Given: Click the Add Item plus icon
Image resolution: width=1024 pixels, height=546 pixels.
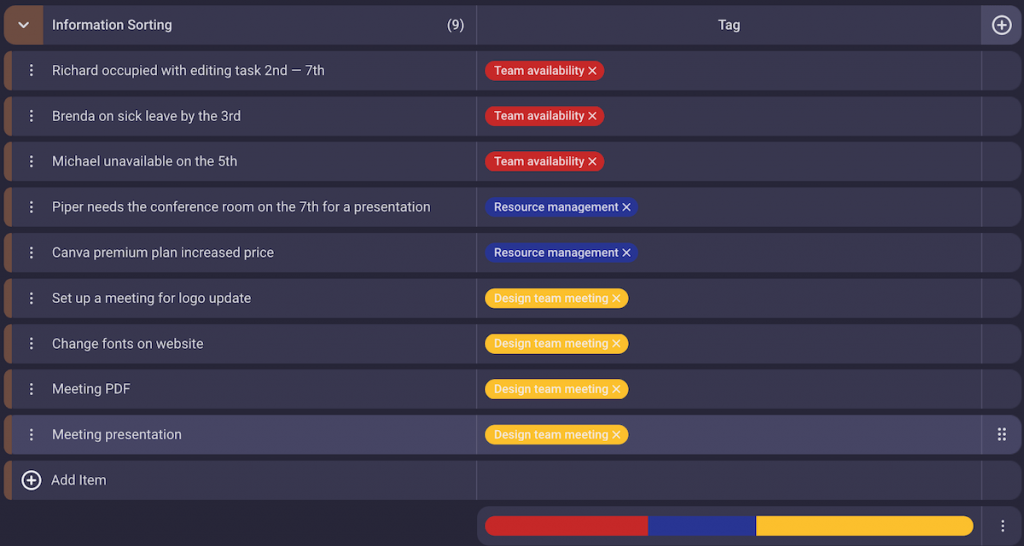Looking at the screenshot, I should 31,480.
